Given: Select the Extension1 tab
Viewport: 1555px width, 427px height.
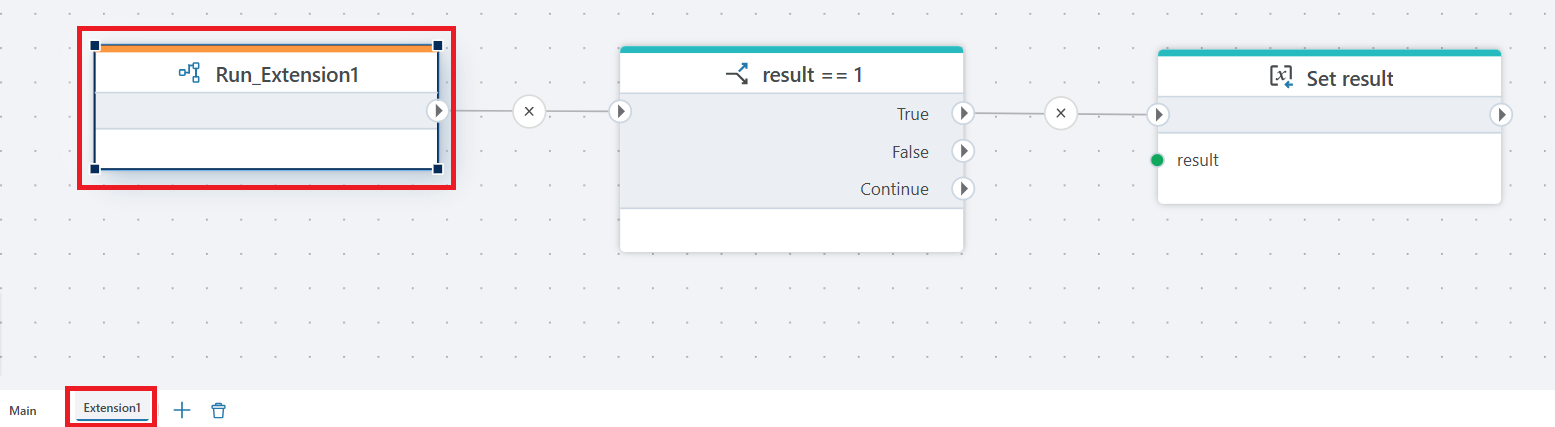Looking at the screenshot, I should coord(112,408).
